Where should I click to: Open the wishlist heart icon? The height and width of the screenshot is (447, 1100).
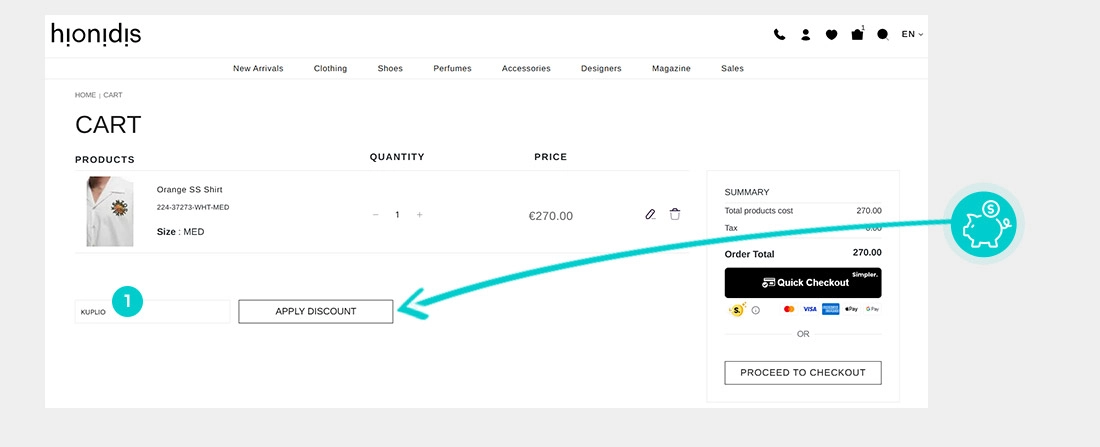click(x=831, y=34)
